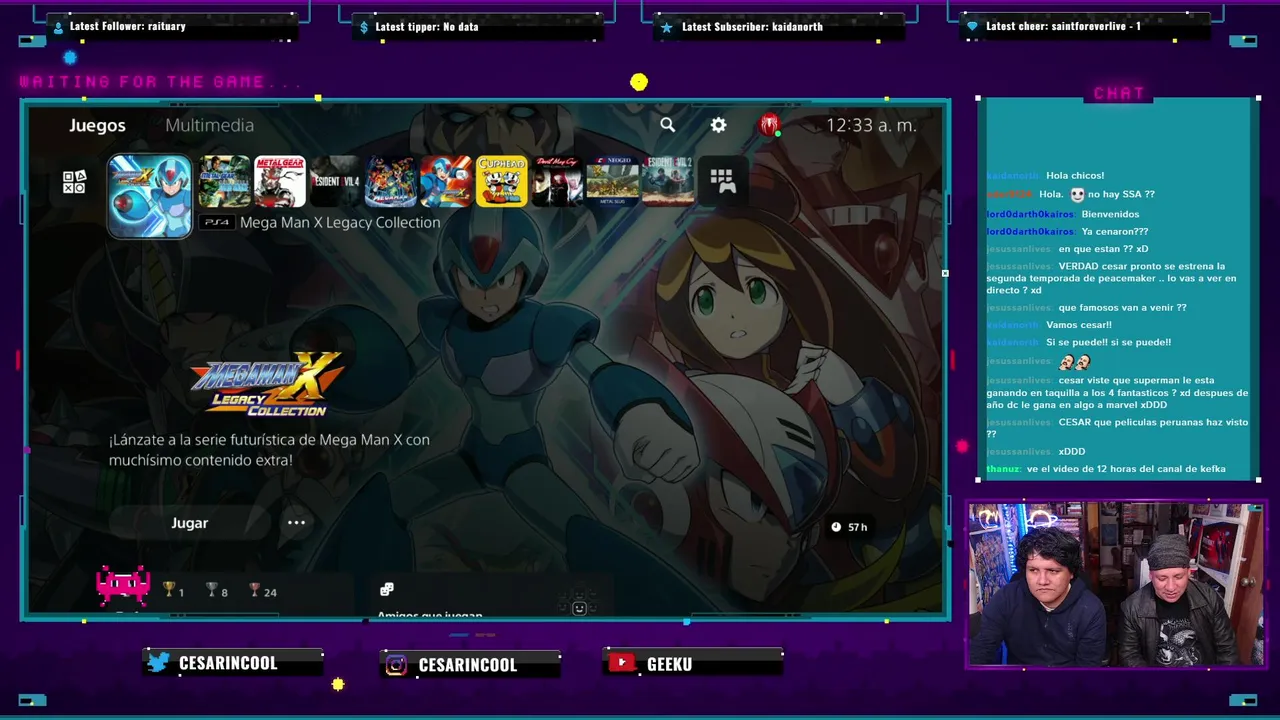Click the YouTube GEEKU banner

[x=693, y=663]
